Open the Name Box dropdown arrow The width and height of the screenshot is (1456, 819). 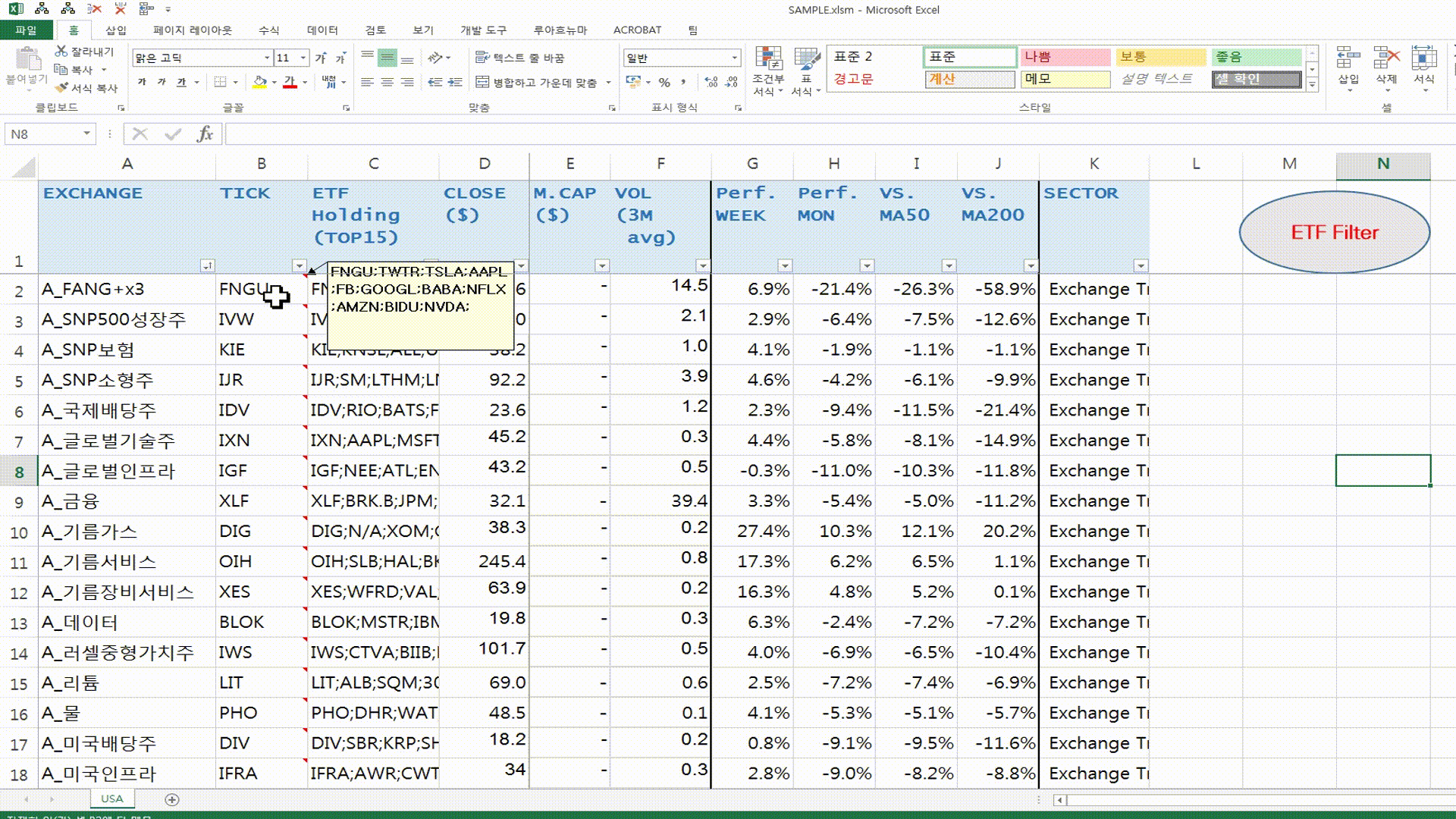point(86,134)
